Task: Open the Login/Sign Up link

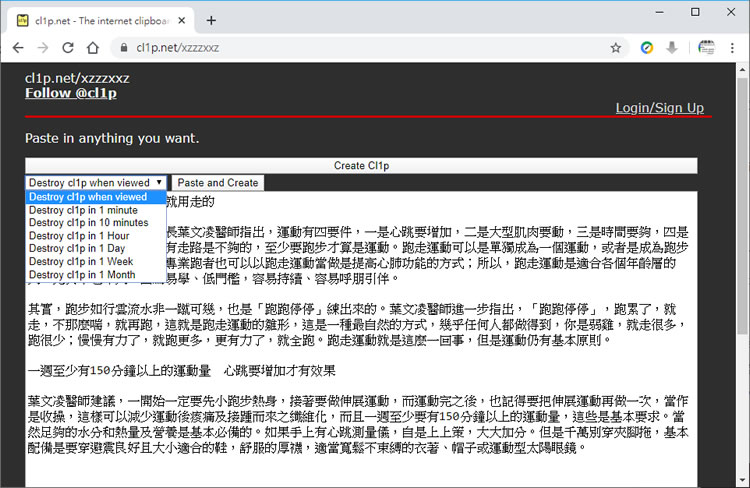Action: pyautogui.click(x=660, y=108)
